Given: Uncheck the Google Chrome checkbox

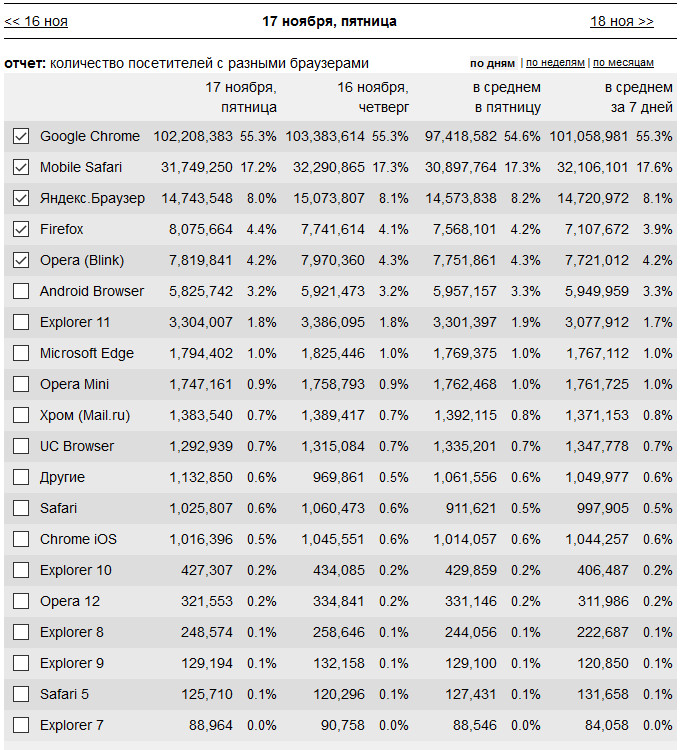Looking at the screenshot, I should pyautogui.click(x=21, y=136).
